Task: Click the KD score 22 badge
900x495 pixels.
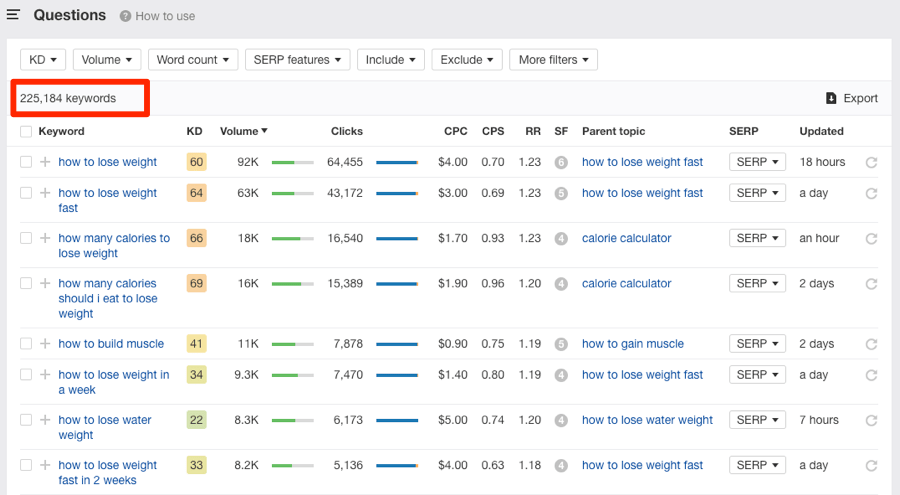Action: (196, 420)
